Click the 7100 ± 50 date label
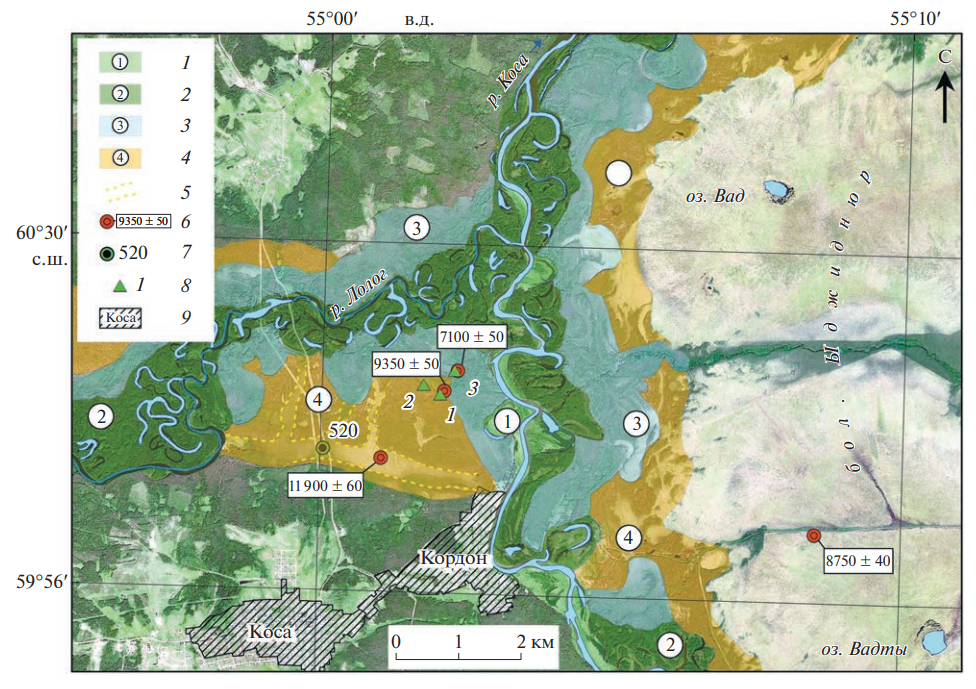Viewport: 976px width, 689px height. pos(474,339)
